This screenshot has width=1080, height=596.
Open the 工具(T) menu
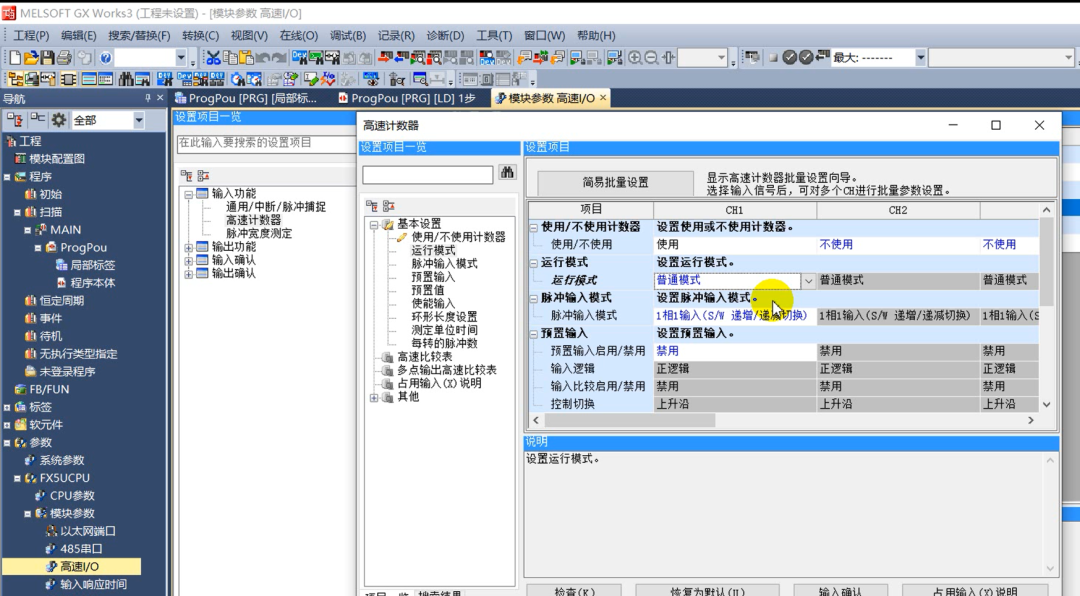coord(494,35)
